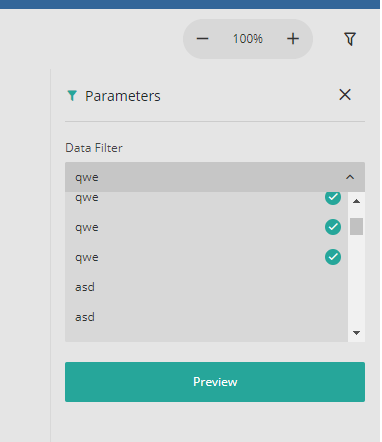The height and width of the screenshot is (442, 382).
Task: Click the scrollbar track below the thumb
Action: coord(356,280)
